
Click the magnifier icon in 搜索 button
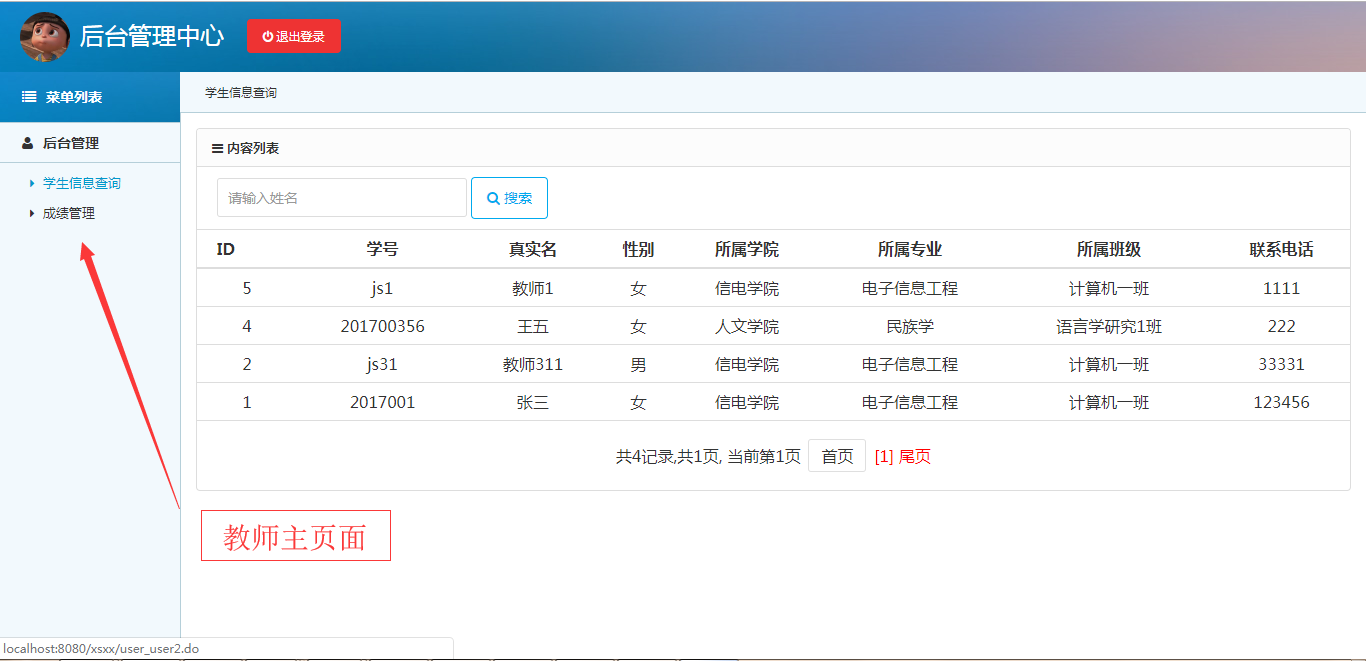[493, 198]
